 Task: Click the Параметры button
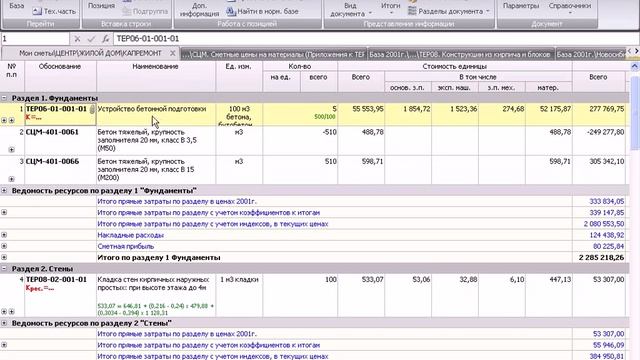point(521,6)
